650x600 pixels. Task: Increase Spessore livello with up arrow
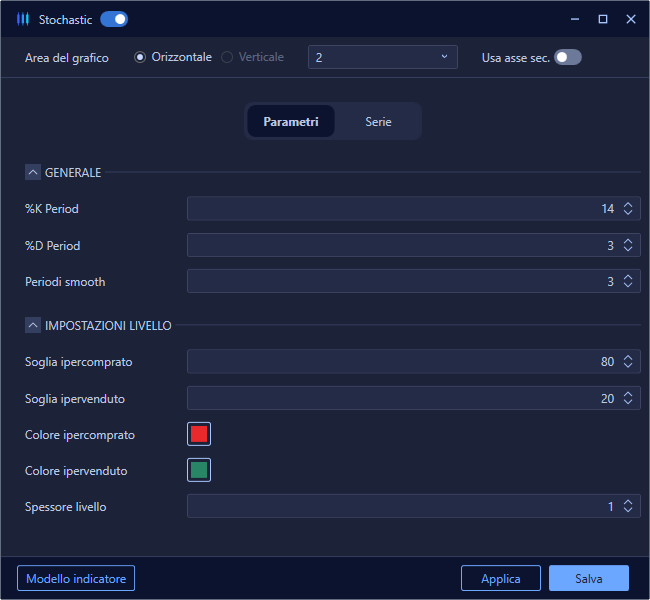(x=628, y=502)
